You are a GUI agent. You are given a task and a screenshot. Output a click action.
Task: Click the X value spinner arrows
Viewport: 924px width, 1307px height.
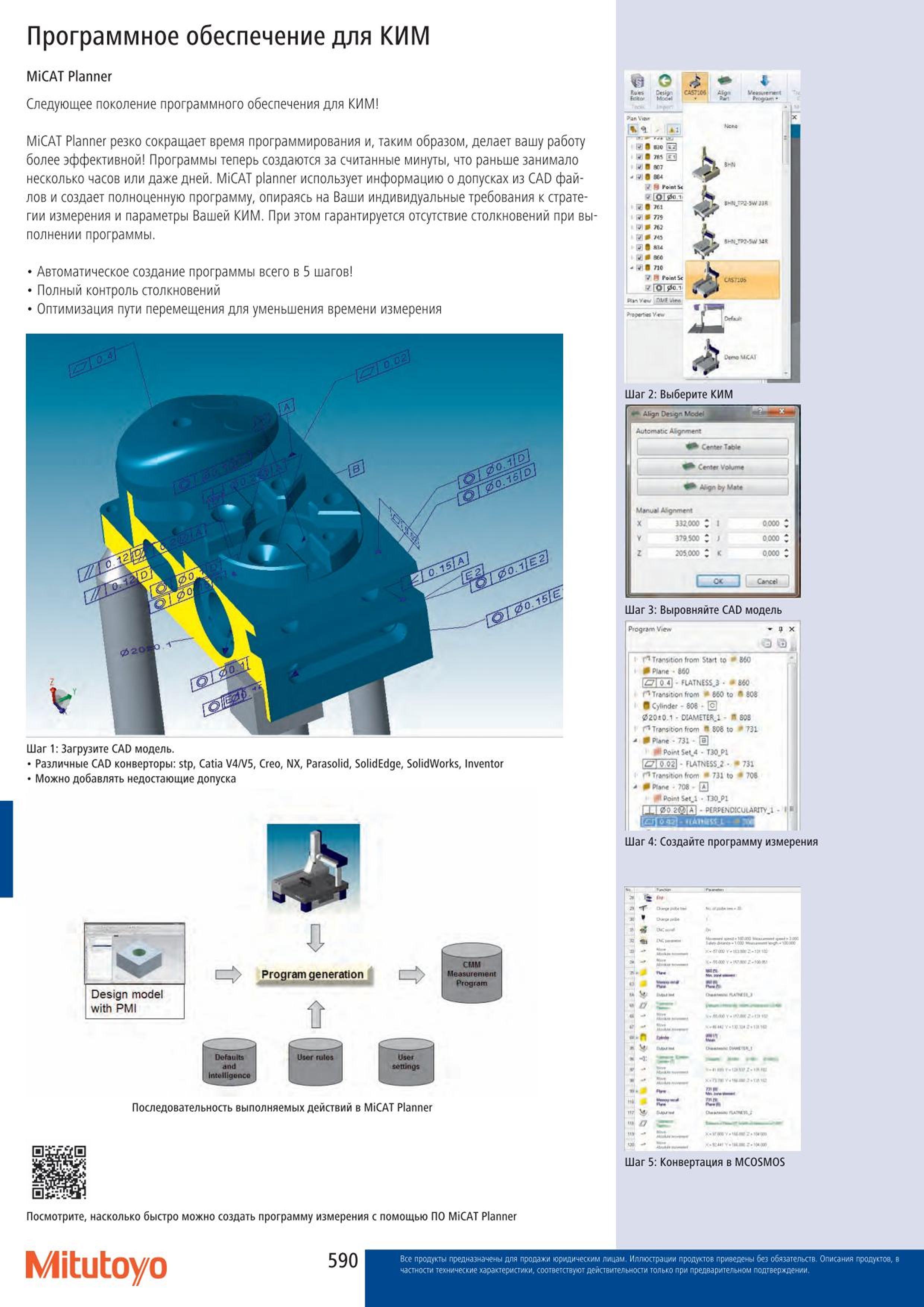pos(706,524)
